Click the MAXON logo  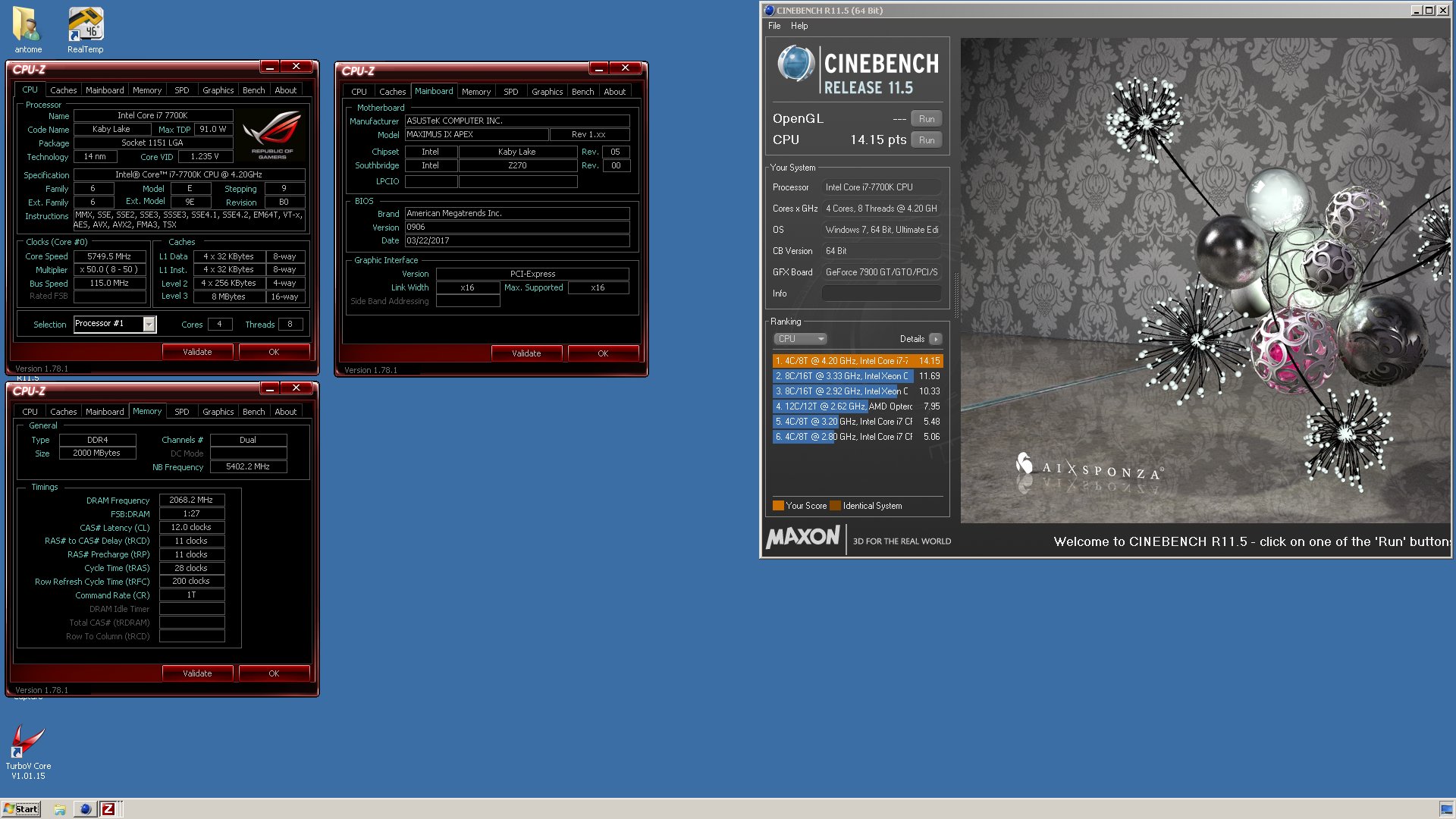pos(802,538)
